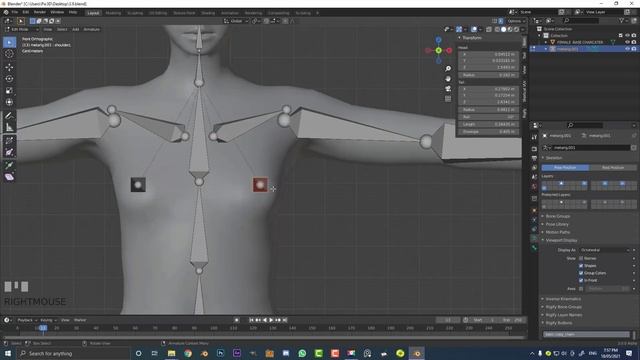Click the Roll value field
The image size is (640, 360).
(x=488, y=117)
